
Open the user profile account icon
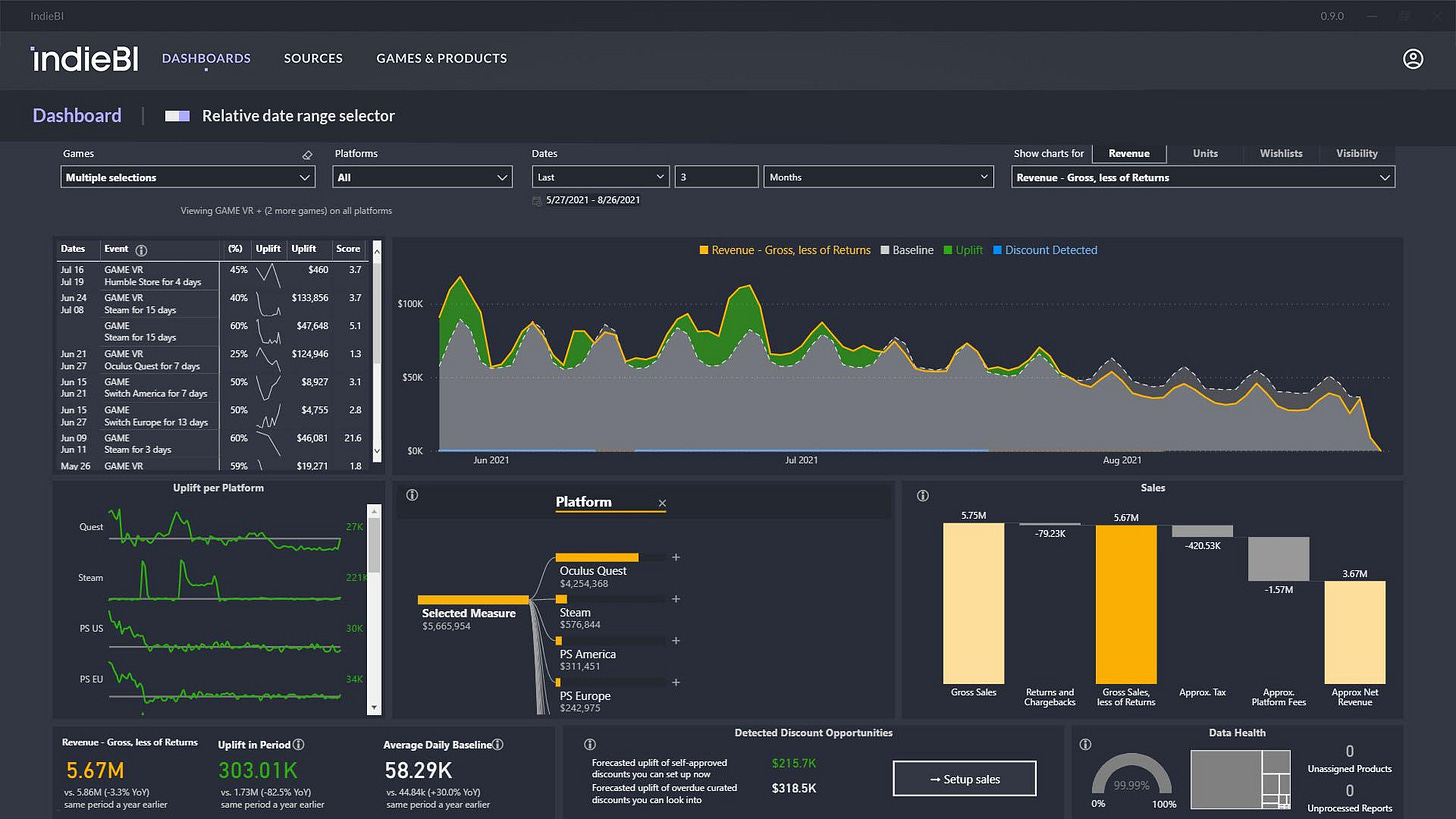tap(1412, 59)
